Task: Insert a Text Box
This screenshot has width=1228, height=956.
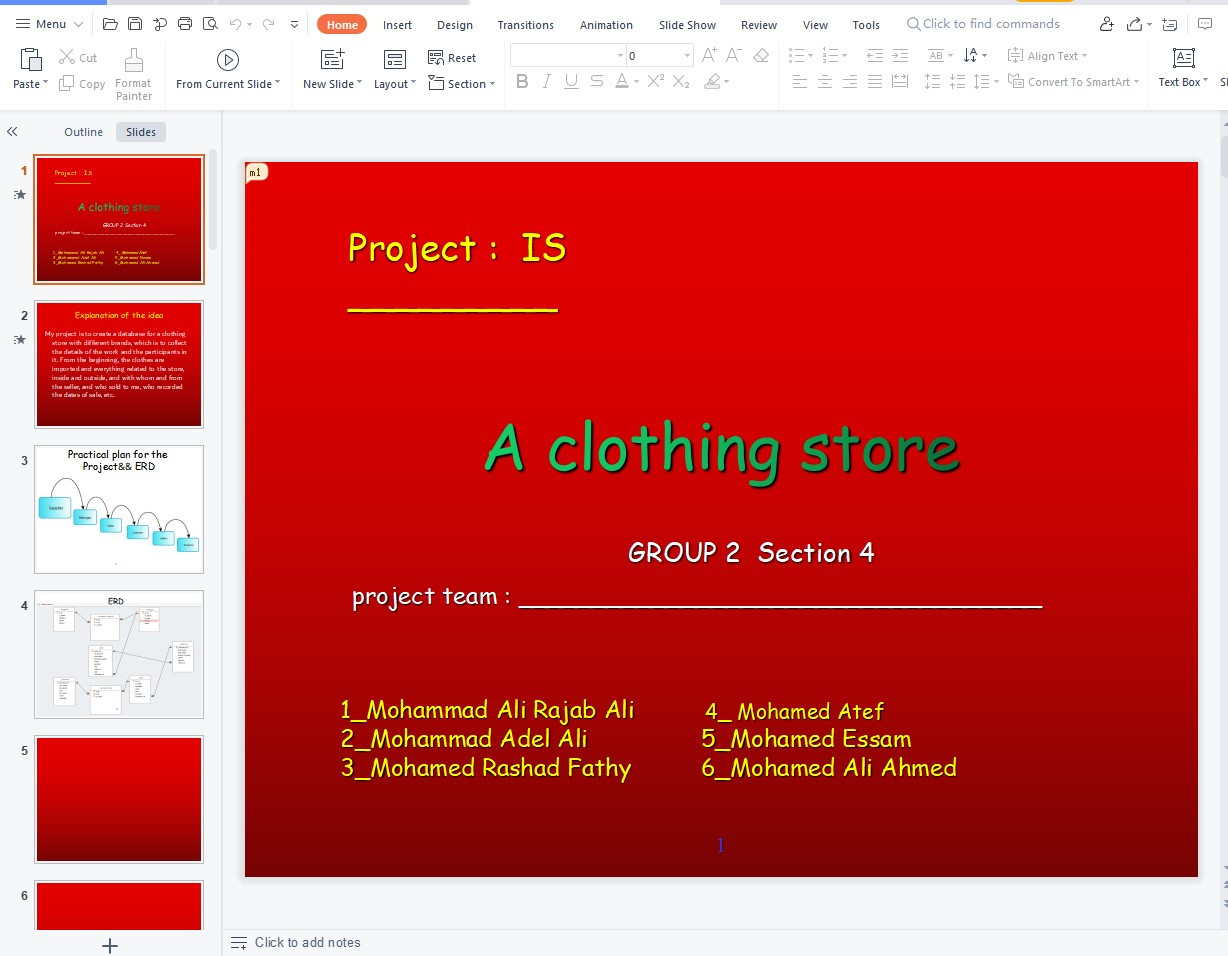Action: click(1180, 70)
